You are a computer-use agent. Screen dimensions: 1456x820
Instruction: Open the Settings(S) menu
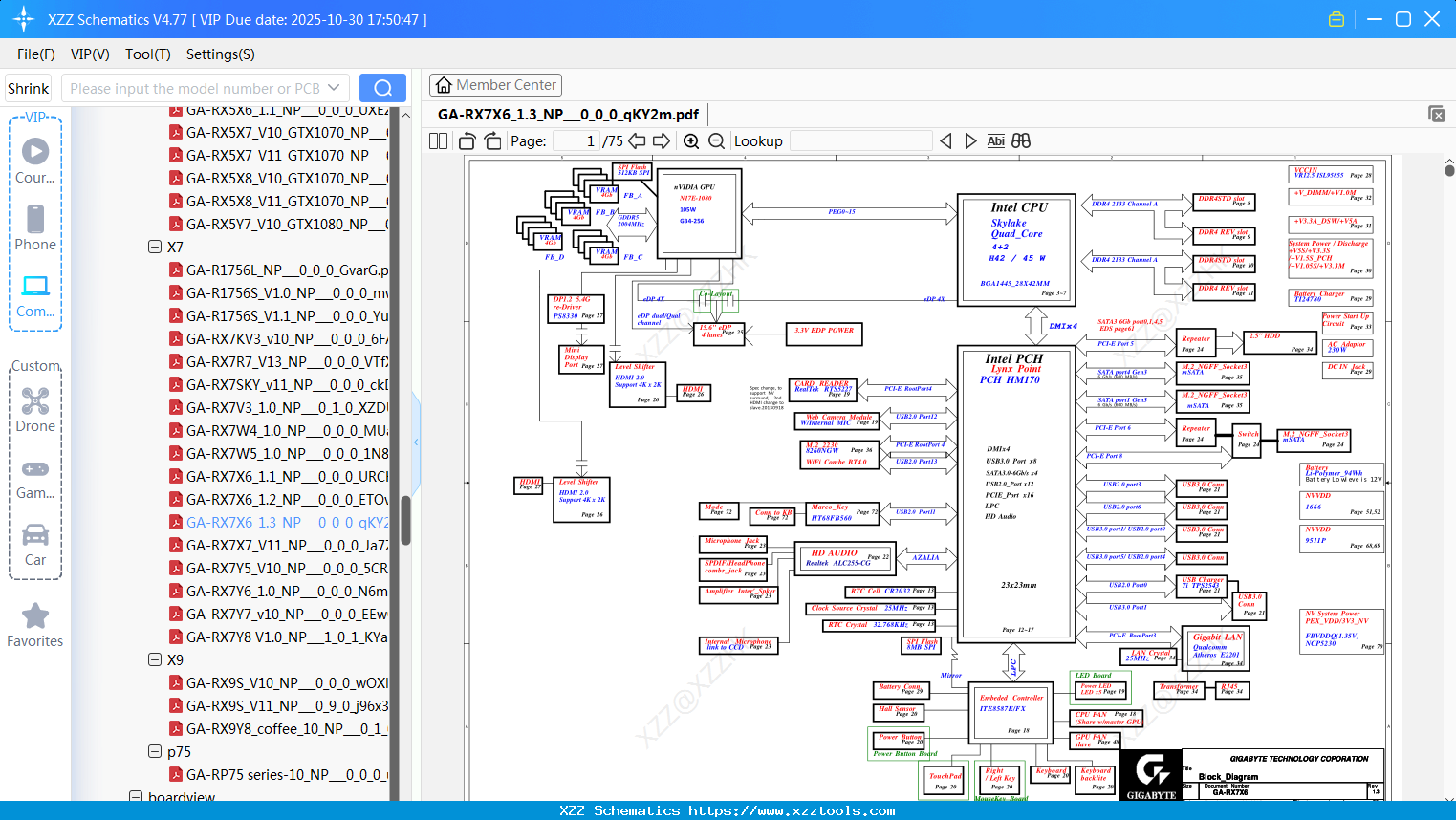tap(221, 54)
